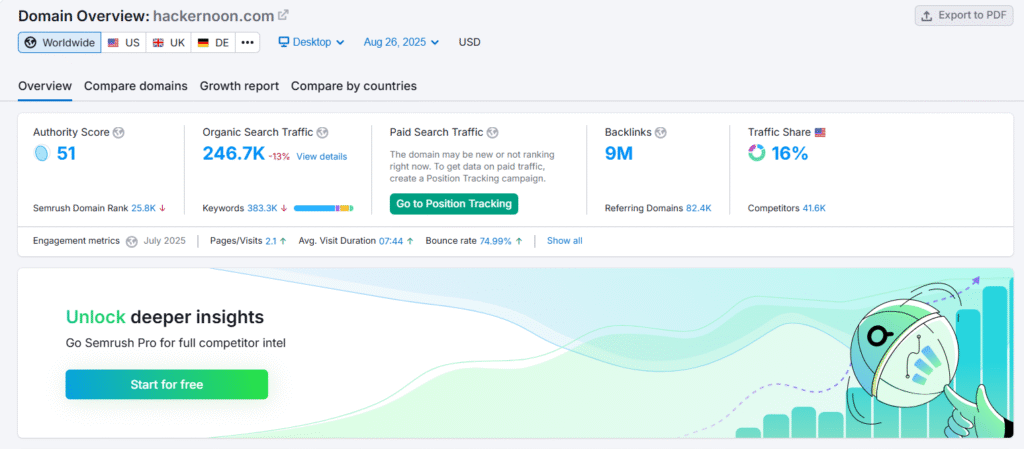
Task: Click globe icon beside Backlinks
Action: click(661, 132)
